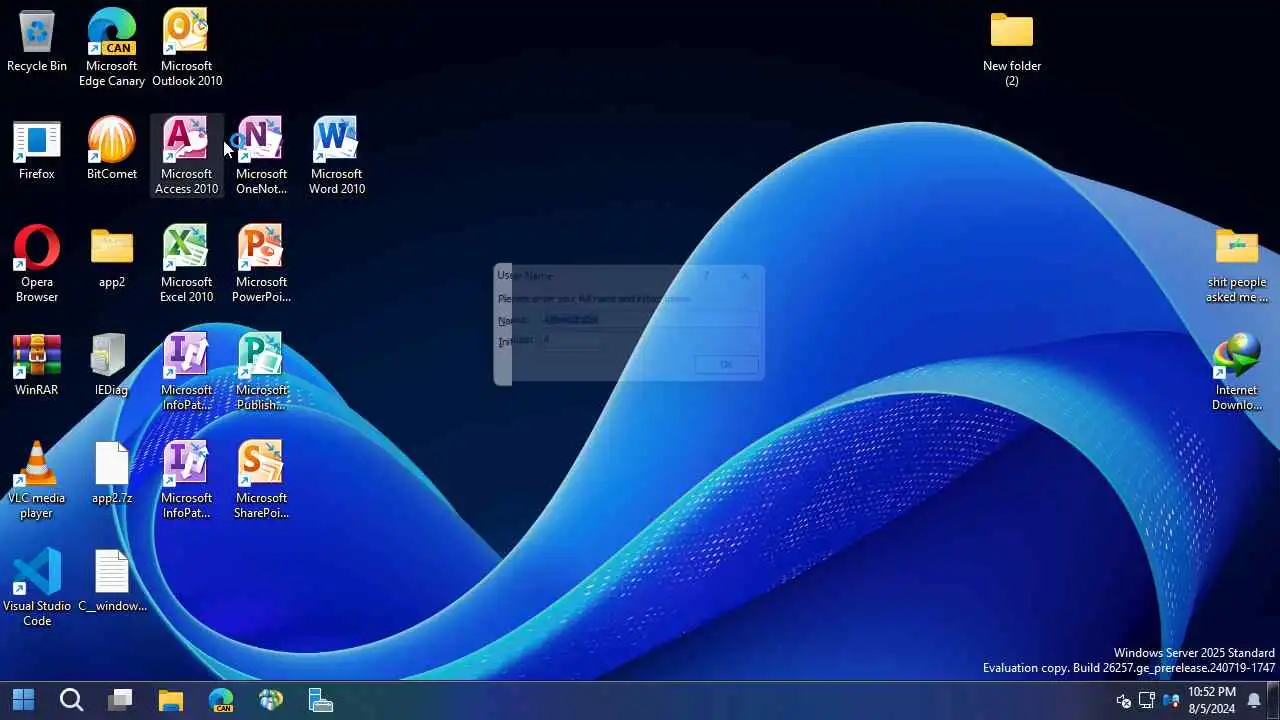Open the Recycle Bin desktop icon
The image size is (1280, 720).
coord(37,43)
